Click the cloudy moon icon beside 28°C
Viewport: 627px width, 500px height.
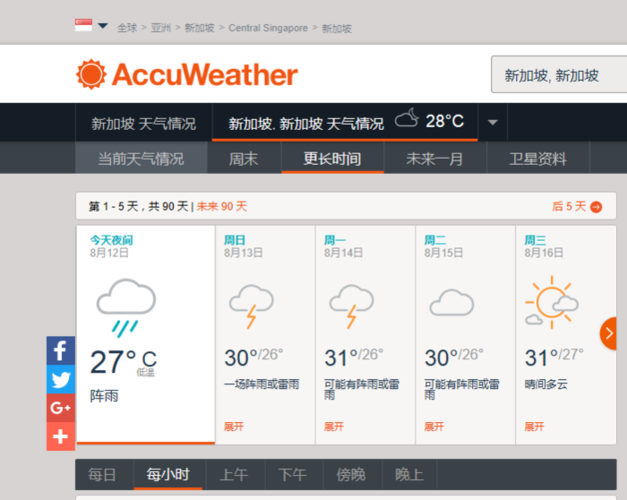(407, 118)
